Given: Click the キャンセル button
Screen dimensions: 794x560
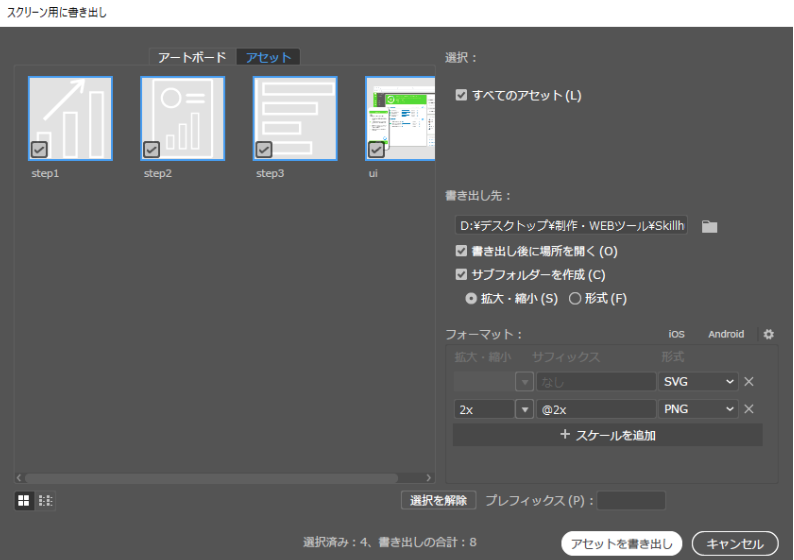Looking at the screenshot, I should click(x=735, y=544).
